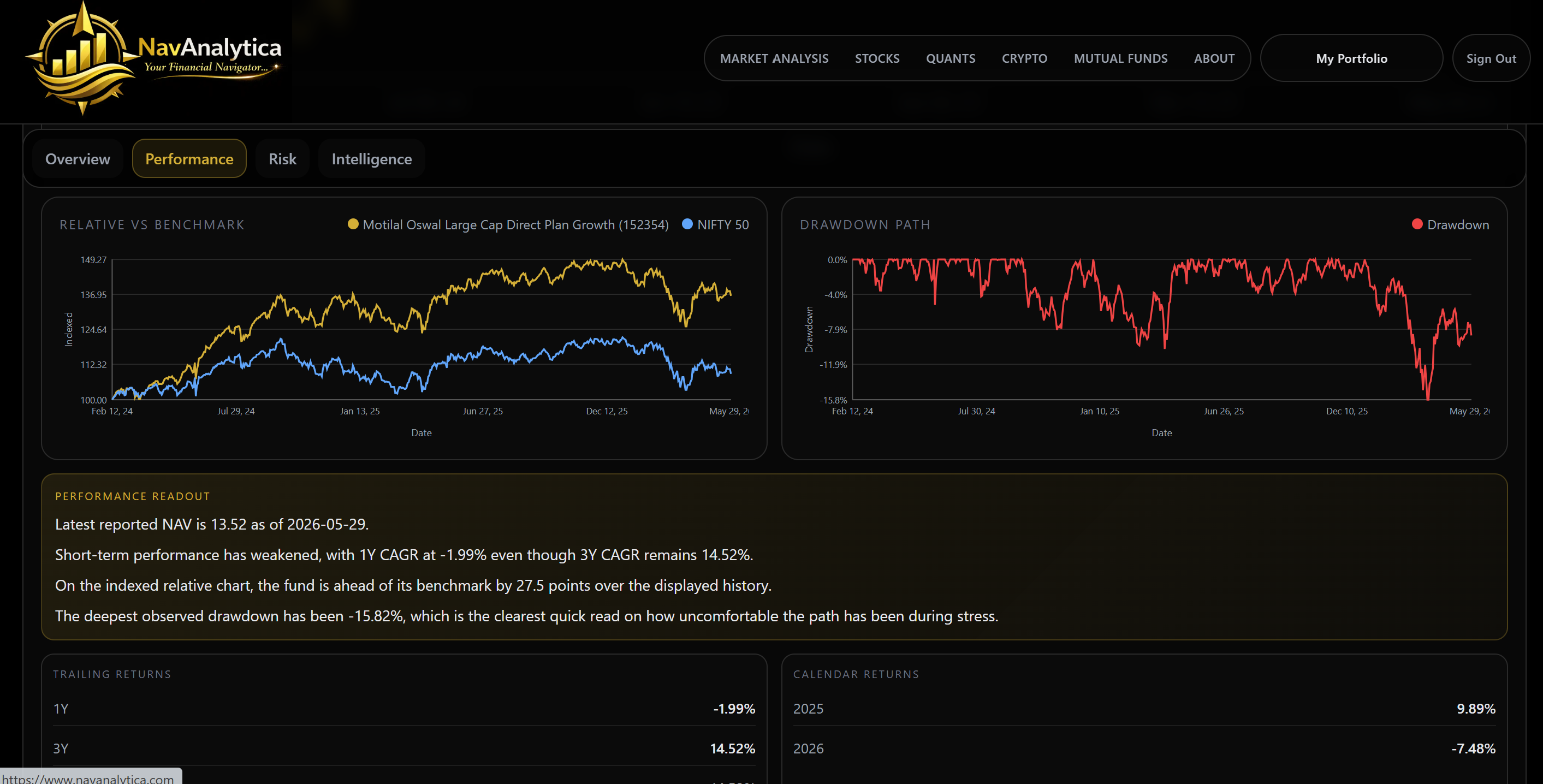
Task: Click the 'deepest observed drawdown has been -15.82%' line
Action: point(526,616)
